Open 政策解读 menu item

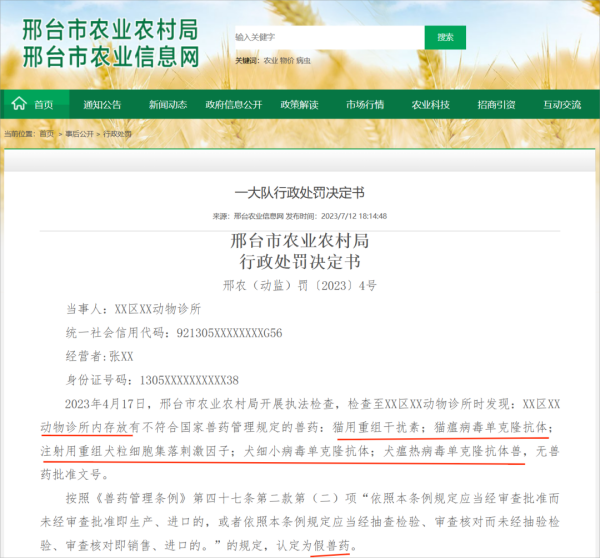coord(299,104)
